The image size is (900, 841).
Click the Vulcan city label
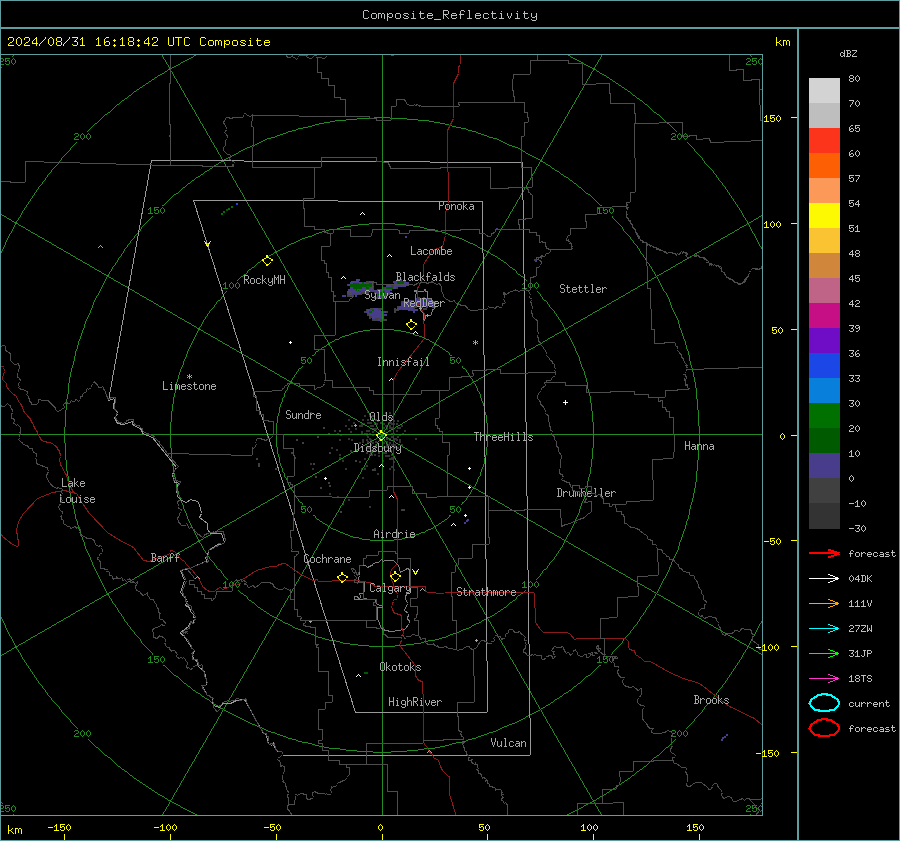pos(509,743)
